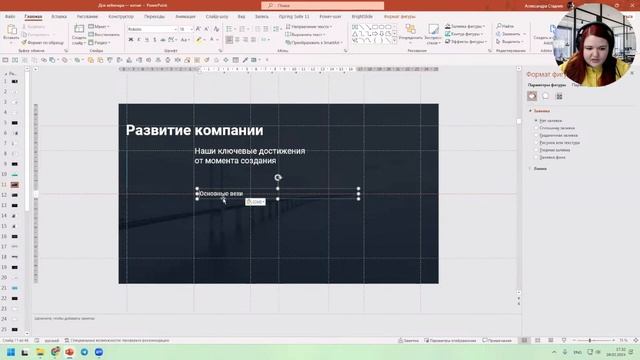Open the Конструктор (Design) tab

[121, 16]
